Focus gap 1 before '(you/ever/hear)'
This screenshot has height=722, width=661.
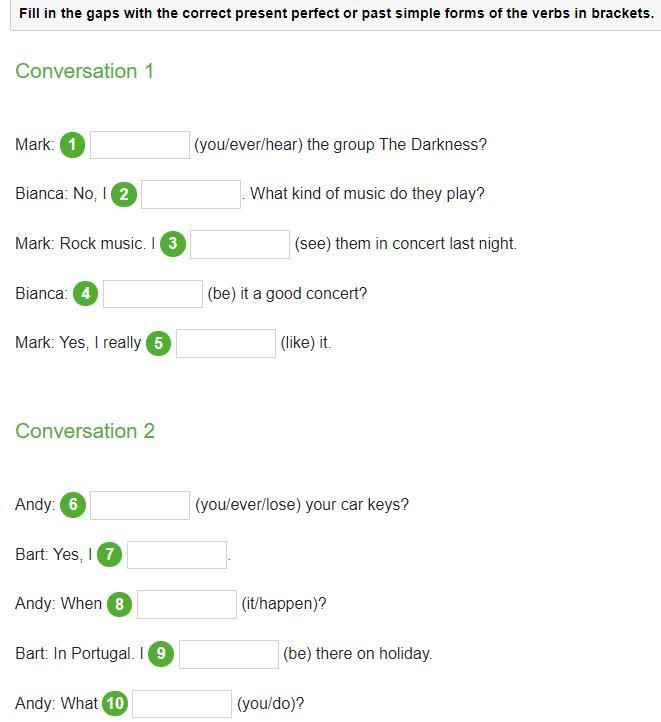click(x=140, y=145)
